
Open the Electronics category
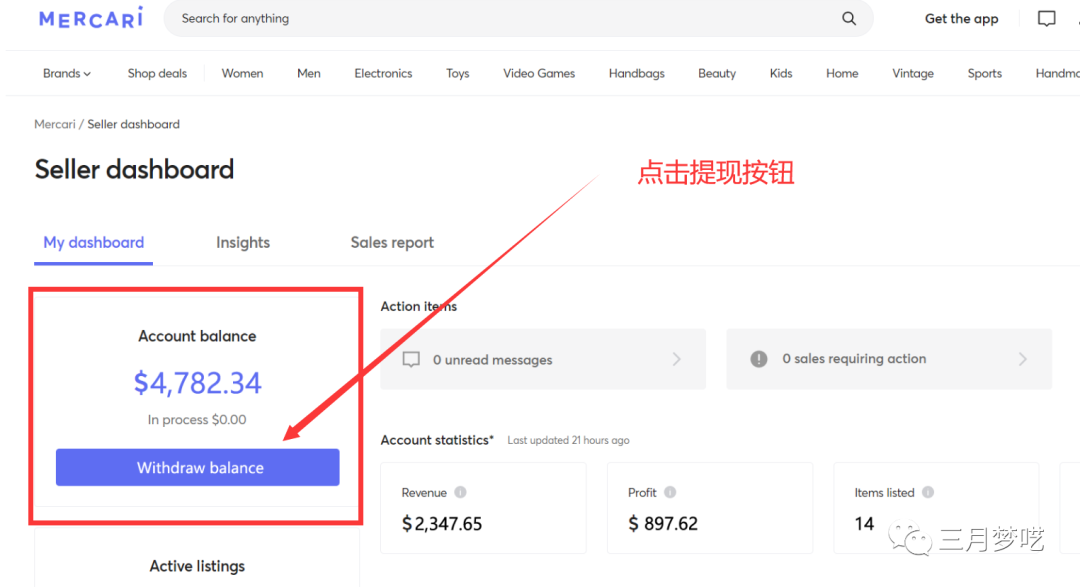click(x=383, y=73)
